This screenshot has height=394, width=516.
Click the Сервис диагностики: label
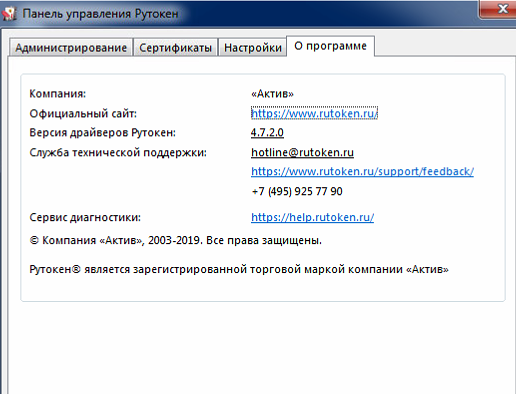point(85,217)
